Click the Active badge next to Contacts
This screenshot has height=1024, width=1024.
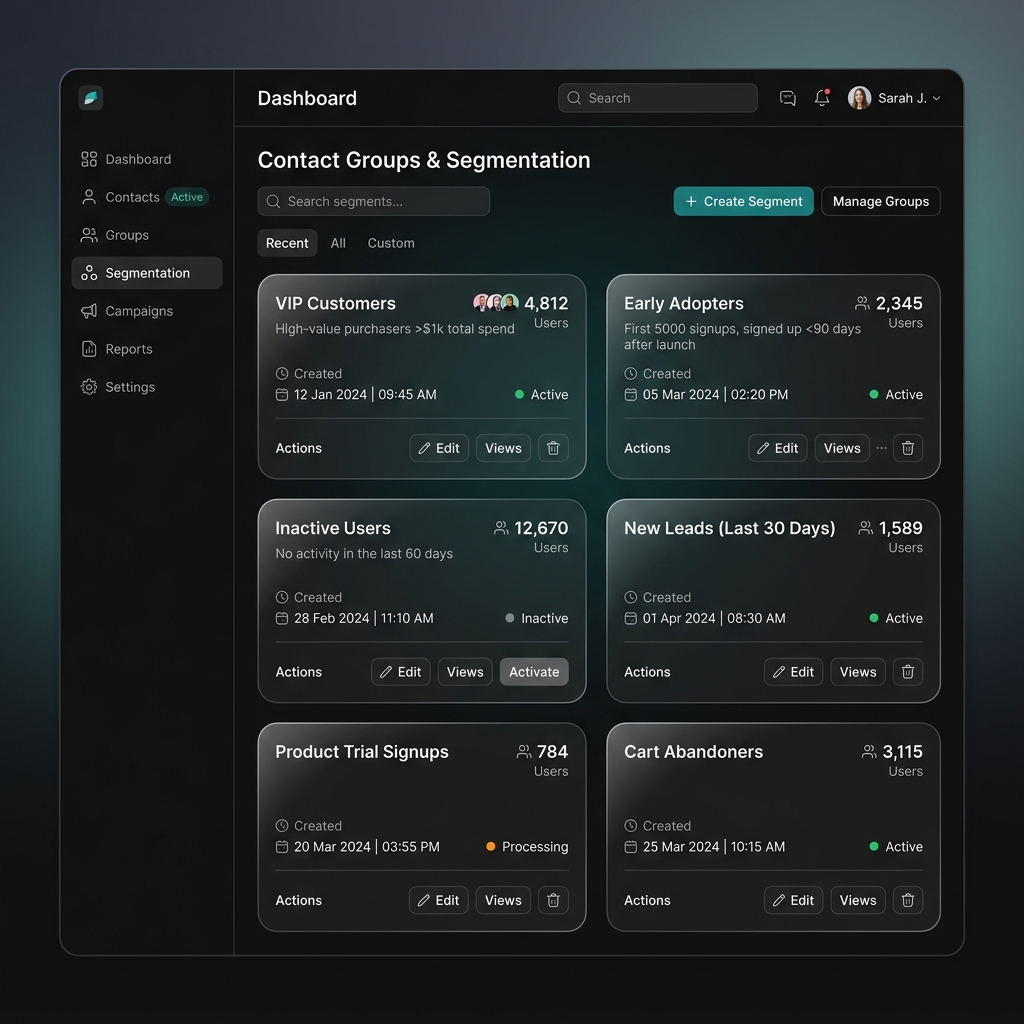187,197
